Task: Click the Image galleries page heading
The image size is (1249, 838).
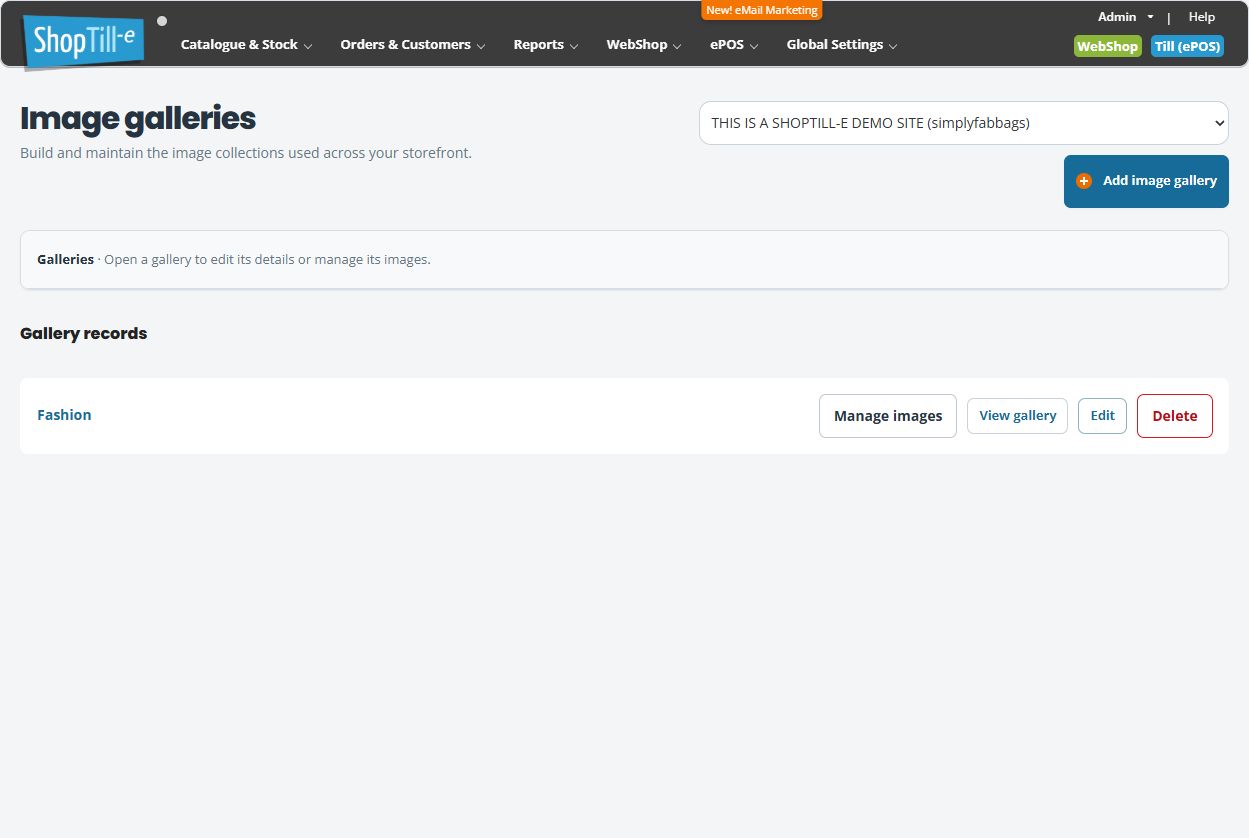Action: pyautogui.click(x=138, y=119)
